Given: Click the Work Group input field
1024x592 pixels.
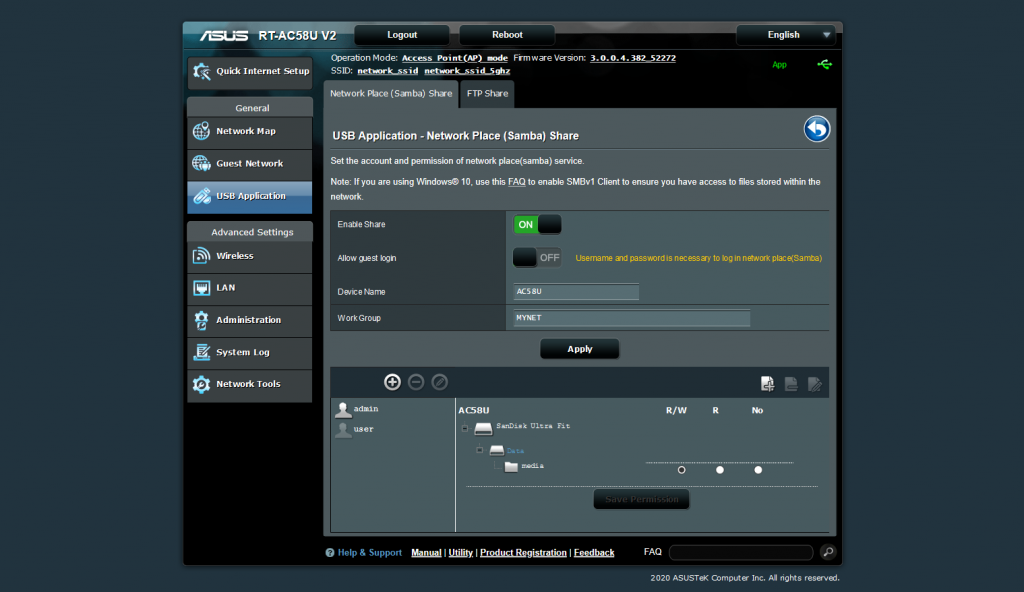Looking at the screenshot, I should pyautogui.click(x=632, y=318).
